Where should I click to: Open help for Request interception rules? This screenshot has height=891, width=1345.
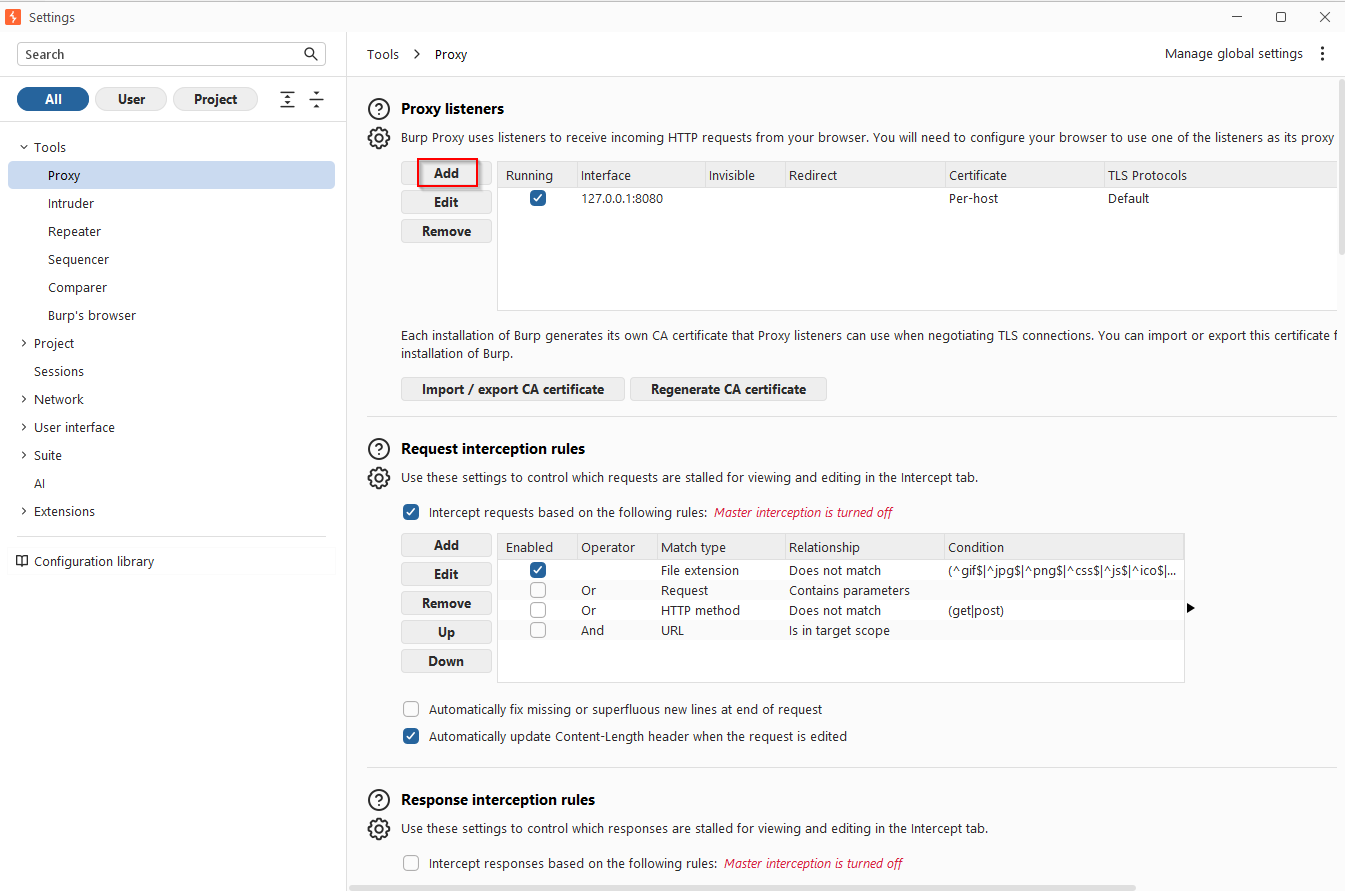[x=379, y=449]
